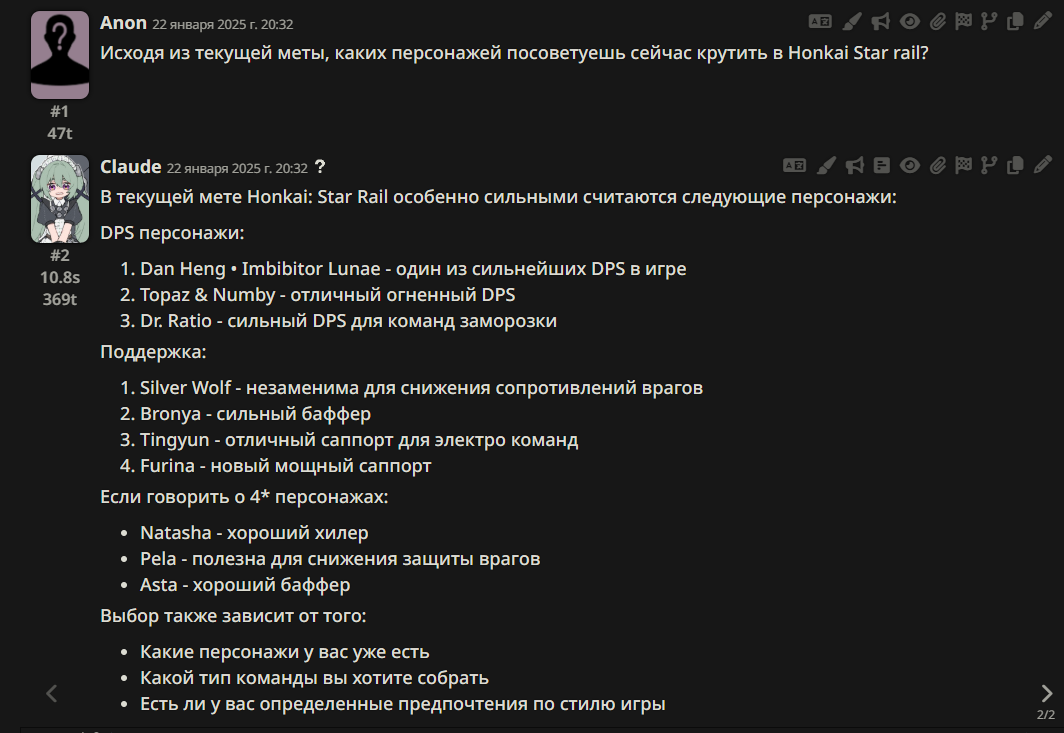Click the megaphone icon on Anon's message

point(880,22)
